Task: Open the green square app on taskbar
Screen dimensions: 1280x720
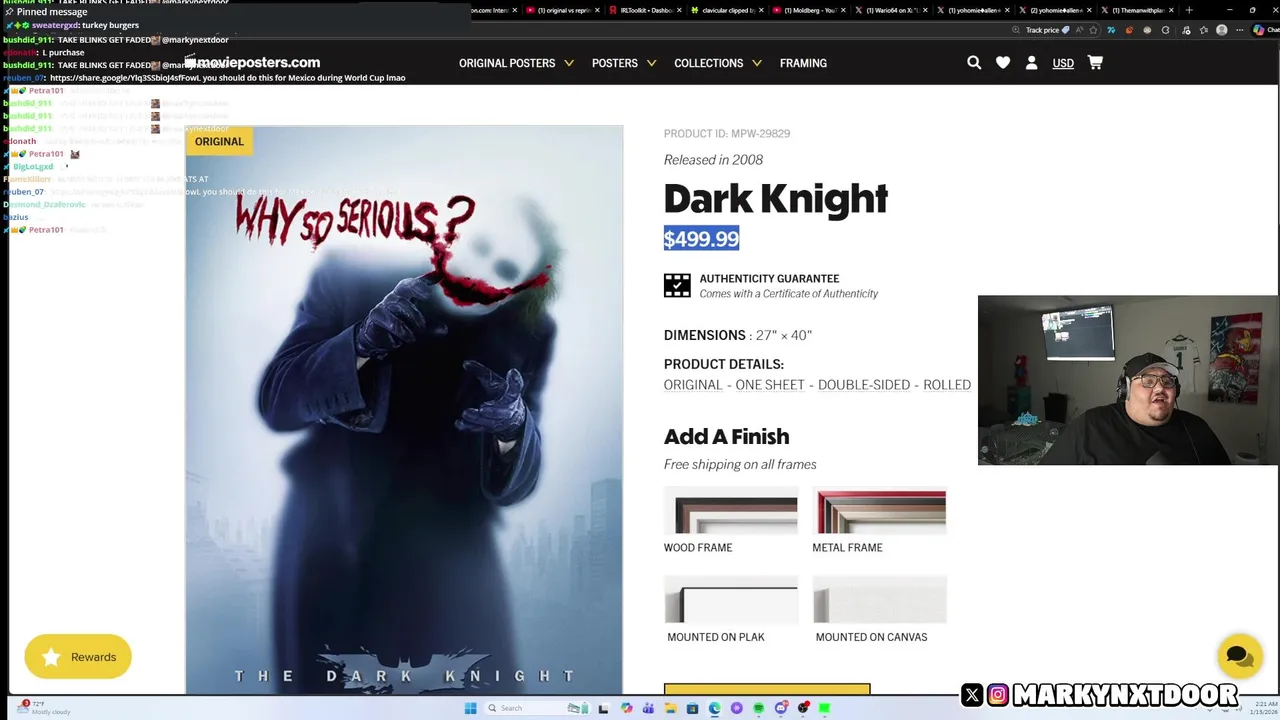Action: coord(824,708)
